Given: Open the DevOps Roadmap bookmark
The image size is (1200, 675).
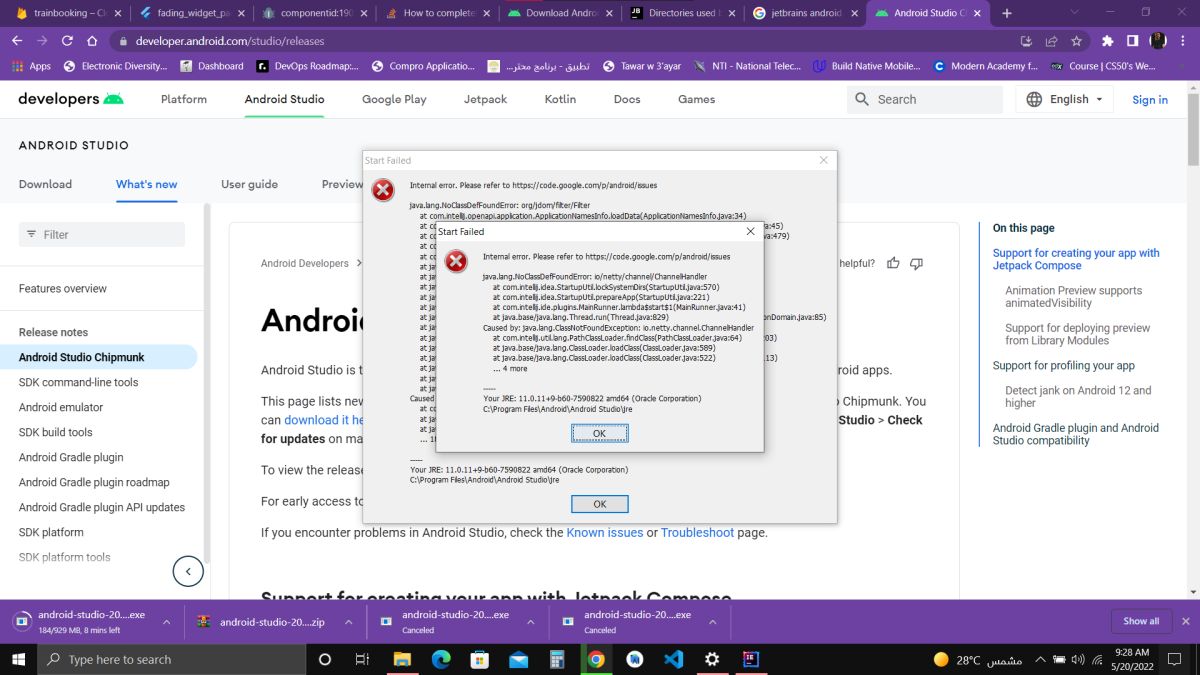Looking at the screenshot, I should (307, 66).
